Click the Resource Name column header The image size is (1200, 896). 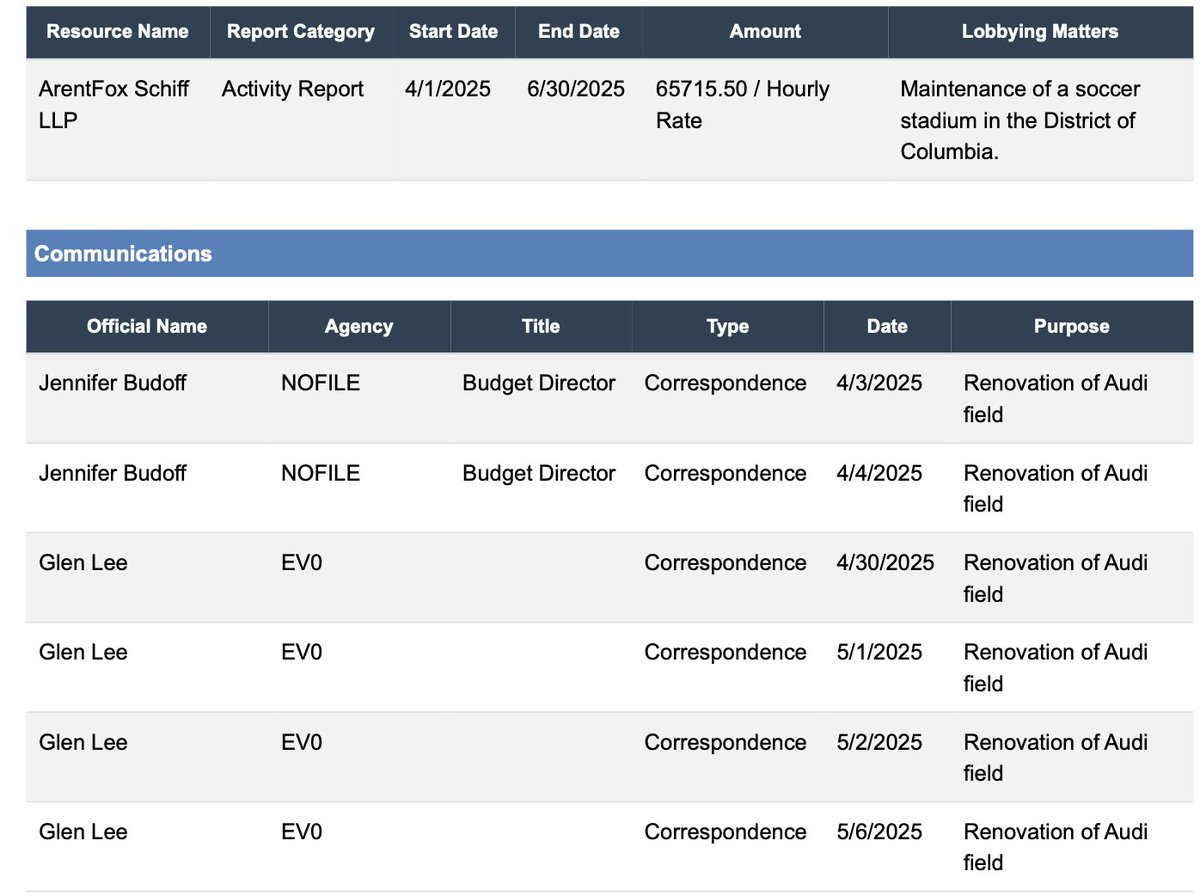(x=118, y=31)
